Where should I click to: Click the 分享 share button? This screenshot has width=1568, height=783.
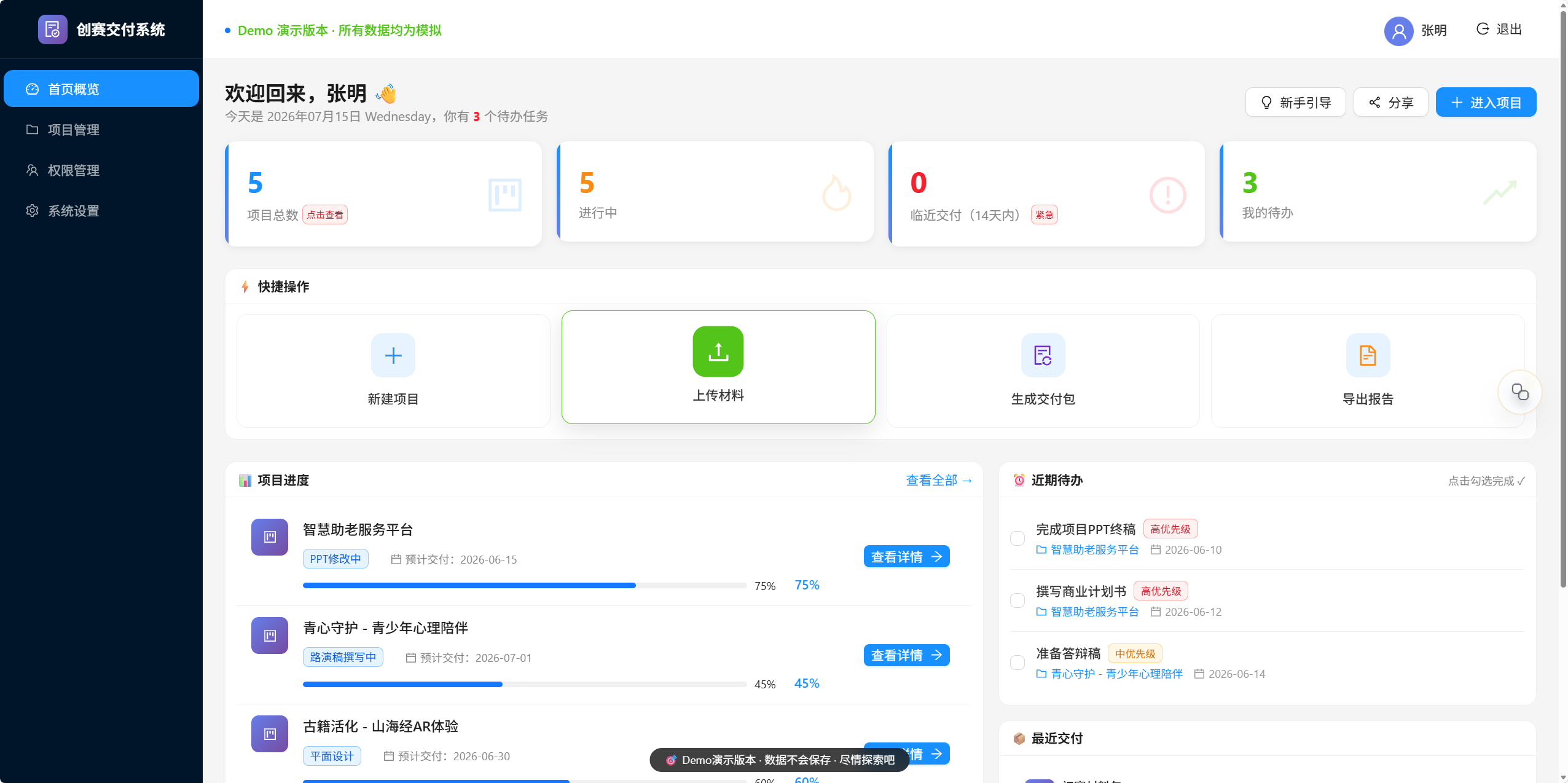[1390, 102]
